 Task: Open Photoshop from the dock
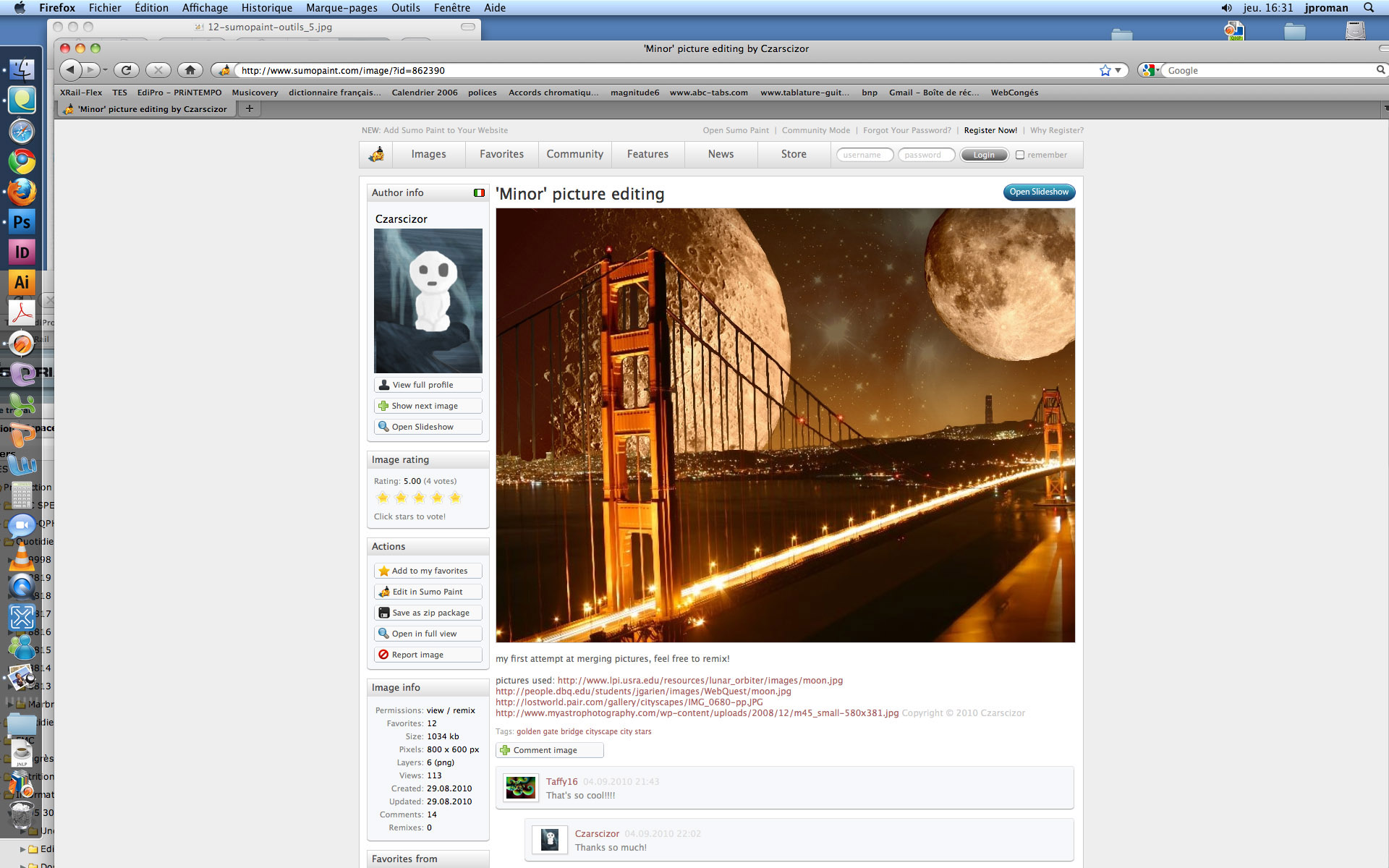(22, 222)
